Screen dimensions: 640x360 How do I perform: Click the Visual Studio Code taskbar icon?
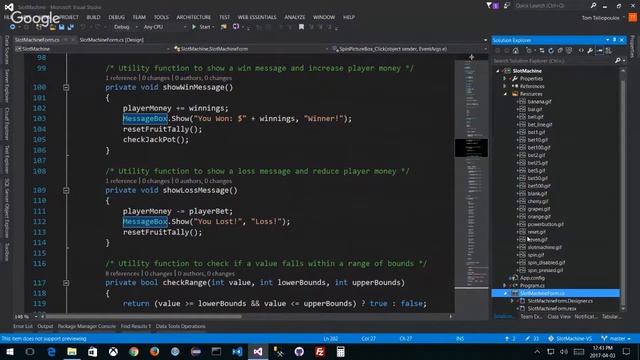[x=237, y=351]
